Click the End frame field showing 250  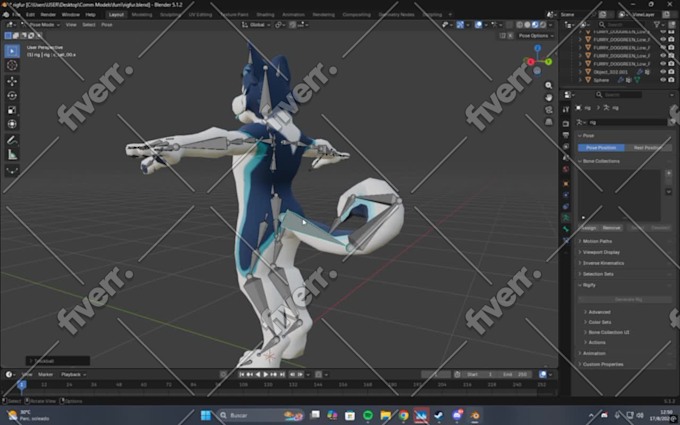tap(516, 374)
